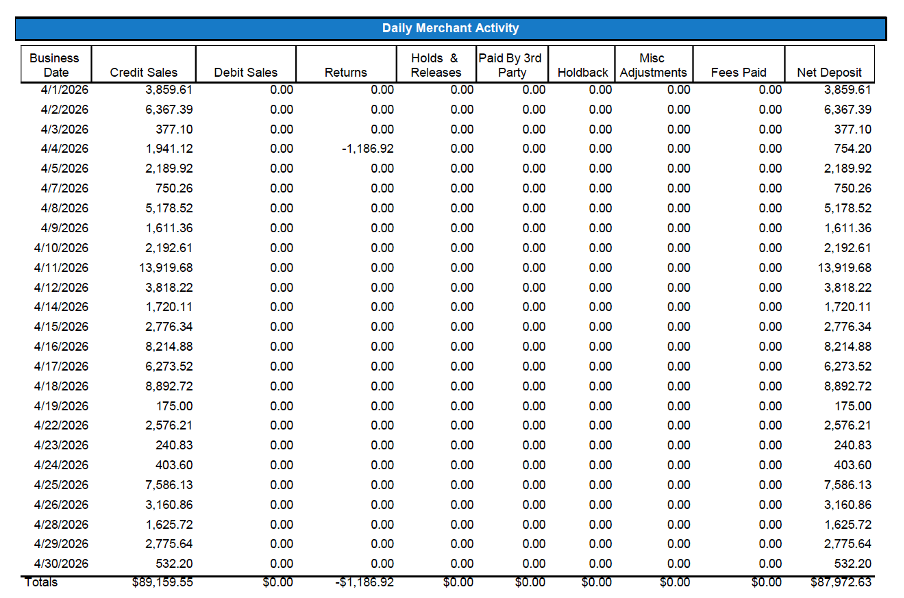Screen dimensions: 904x598
Task: Select the Returns column header
Action: click(346, 65)
